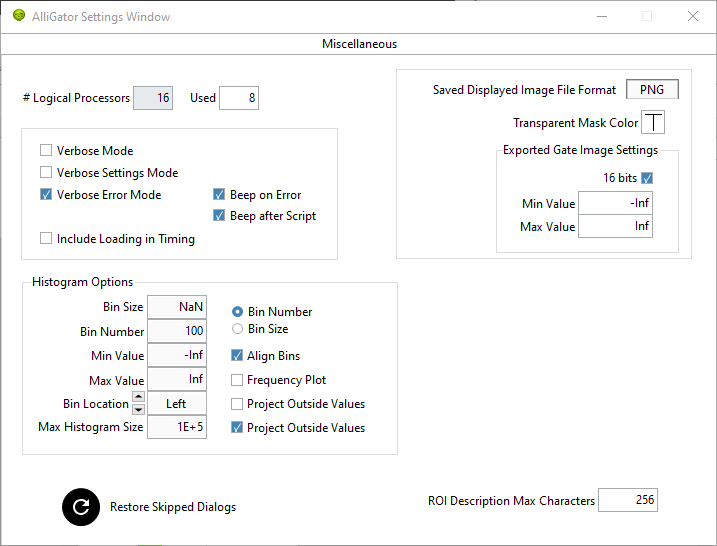Viewport: 717px width, 546px height.
Task: Click the Miscellaneous section header
Action: click(x=359, y=44)
